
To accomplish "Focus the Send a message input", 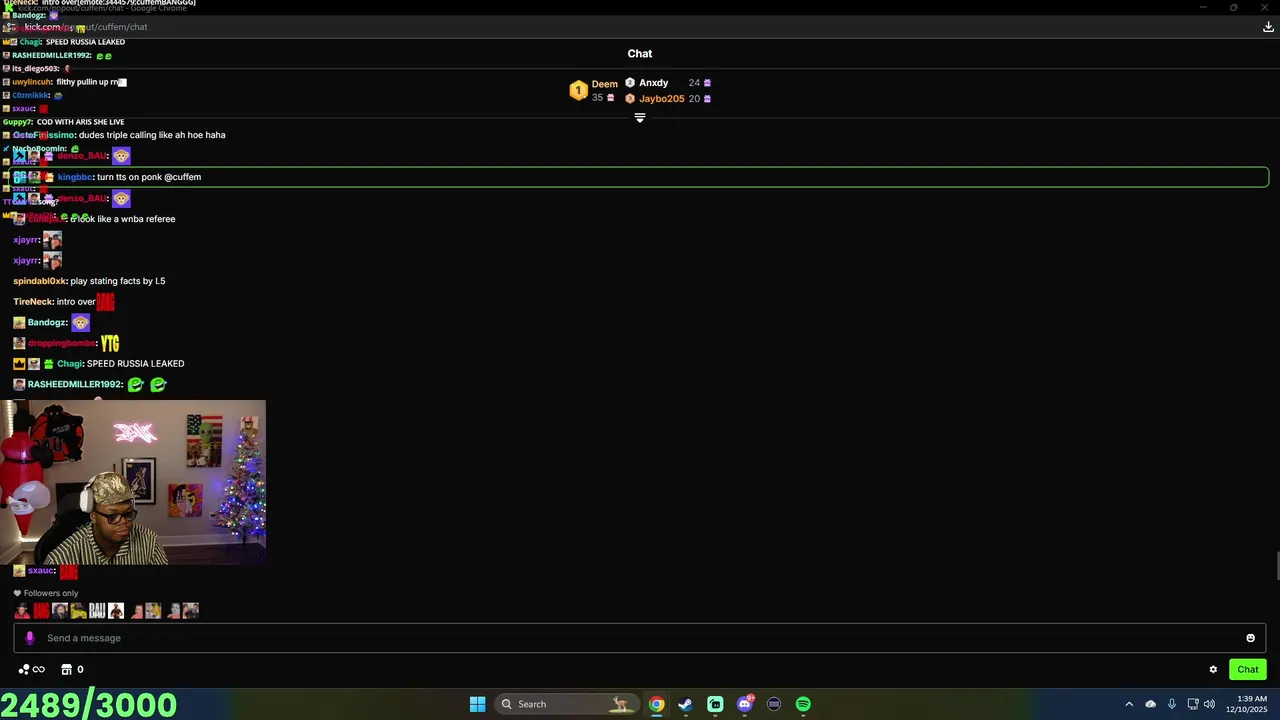I will pyautogui.click(x=640, y=638).
